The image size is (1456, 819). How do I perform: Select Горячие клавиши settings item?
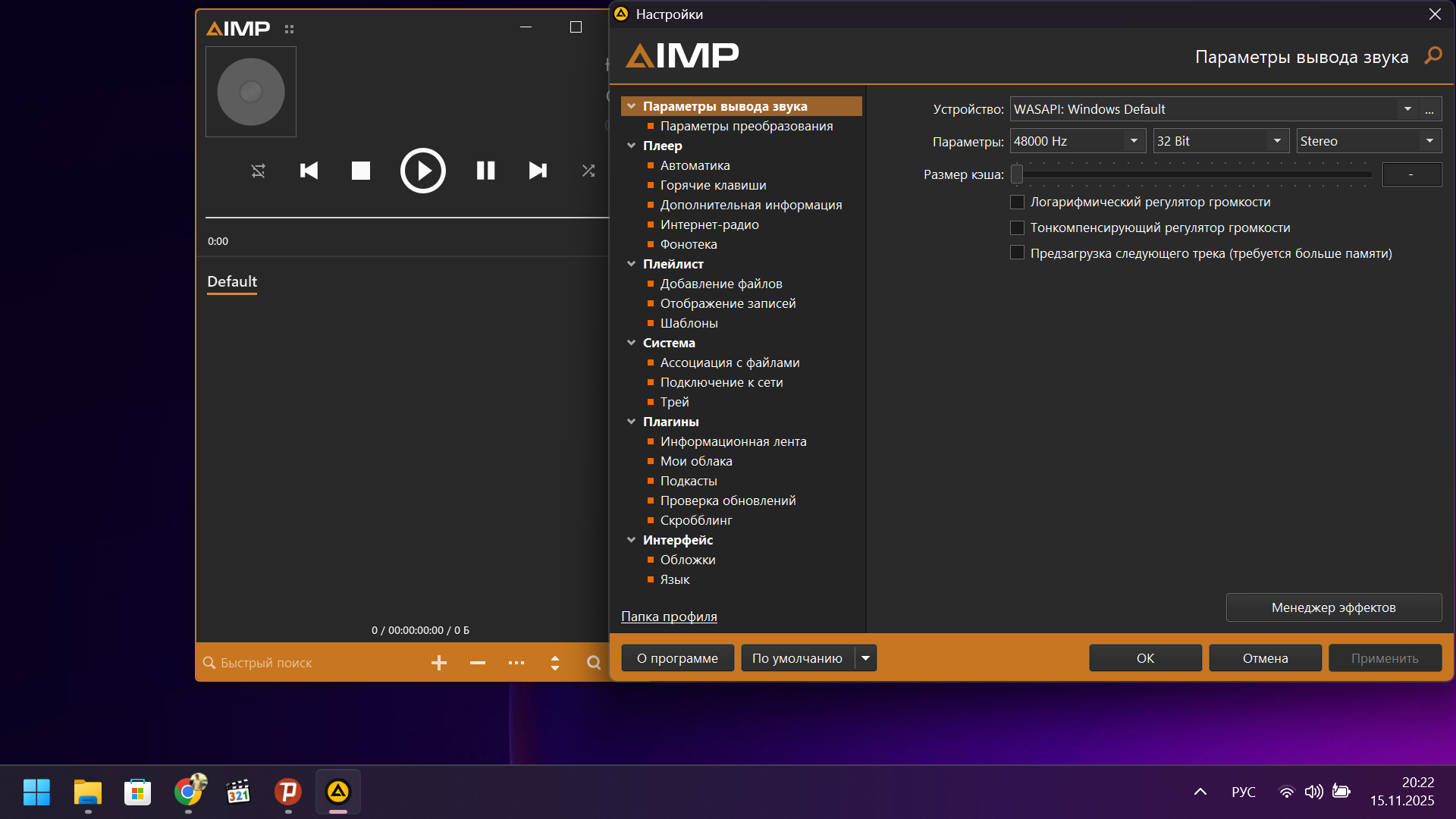point(713,185)
